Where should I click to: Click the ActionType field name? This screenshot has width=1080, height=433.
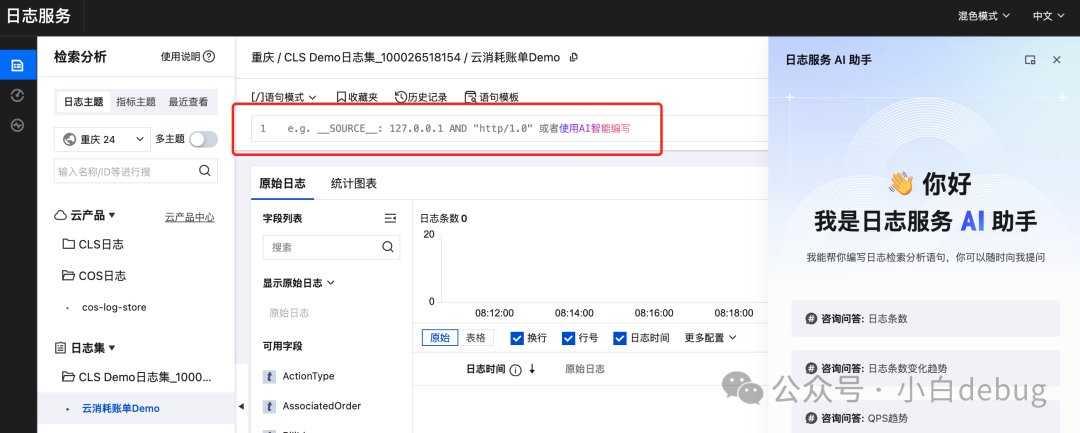(309, 376)
